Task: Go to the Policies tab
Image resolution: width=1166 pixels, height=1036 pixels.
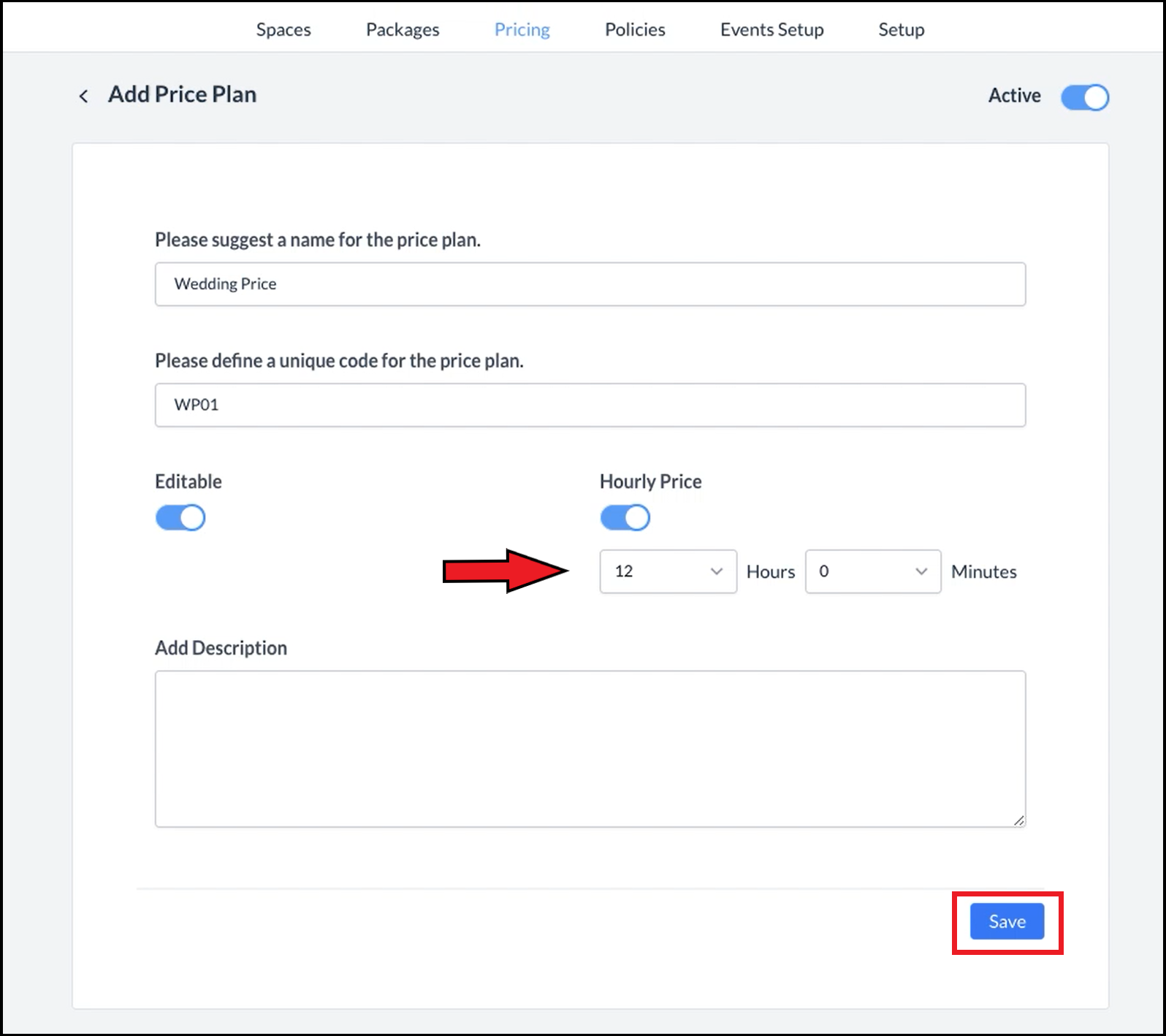Action: click(x=635, y=29)
